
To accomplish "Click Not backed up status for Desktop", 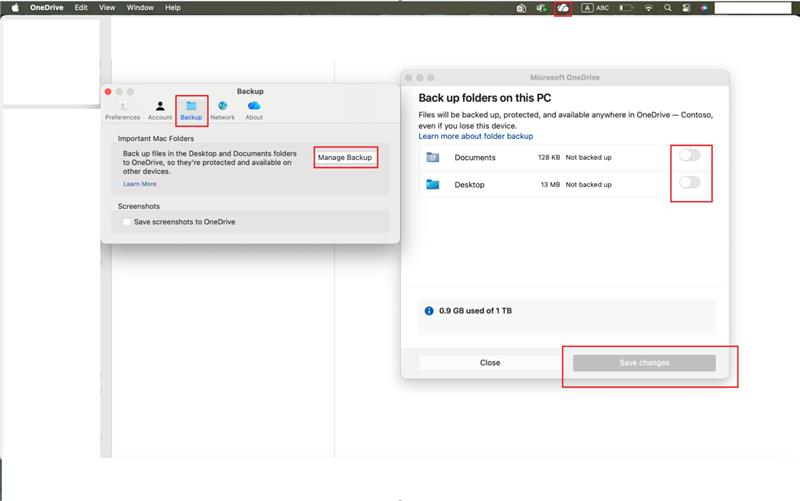I will [x=588, y=185].
